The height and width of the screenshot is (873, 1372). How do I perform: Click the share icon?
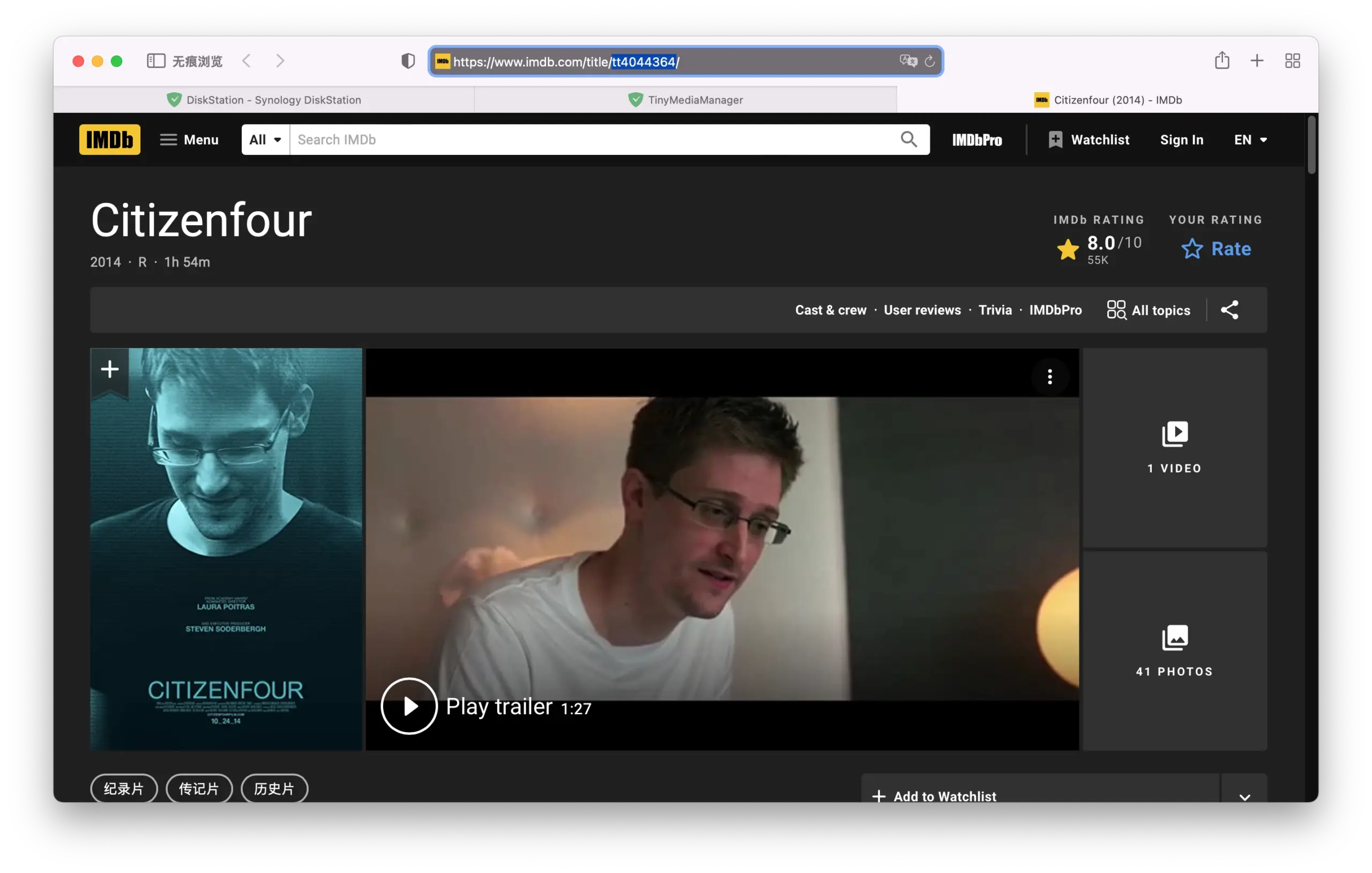click(x=1229, y=310)
